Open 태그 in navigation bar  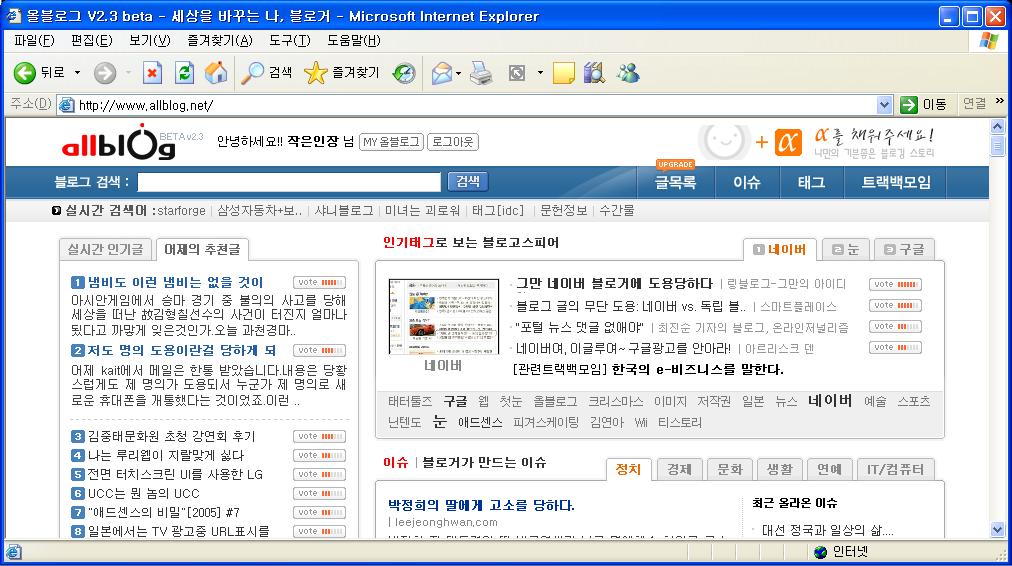click(811, 183)
